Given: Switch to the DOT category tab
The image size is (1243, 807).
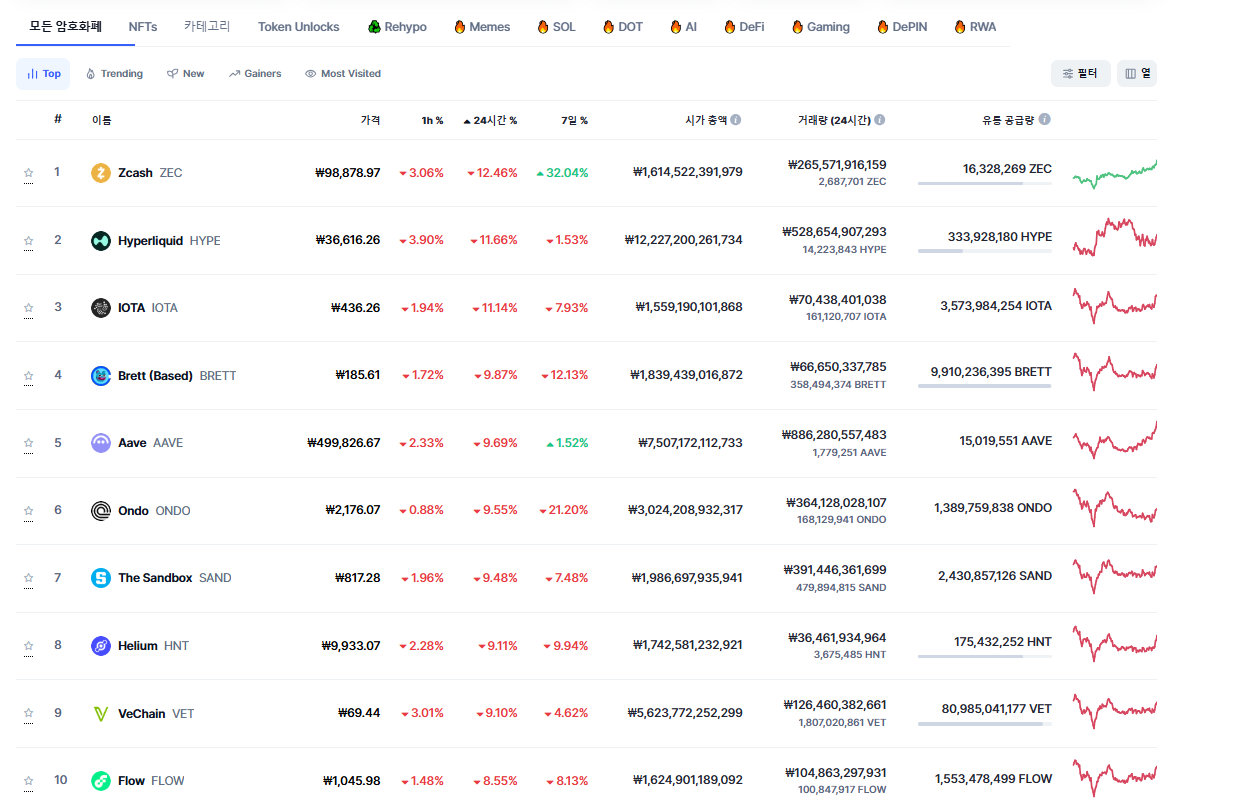Looking at the screenshot, I should 623,27.
